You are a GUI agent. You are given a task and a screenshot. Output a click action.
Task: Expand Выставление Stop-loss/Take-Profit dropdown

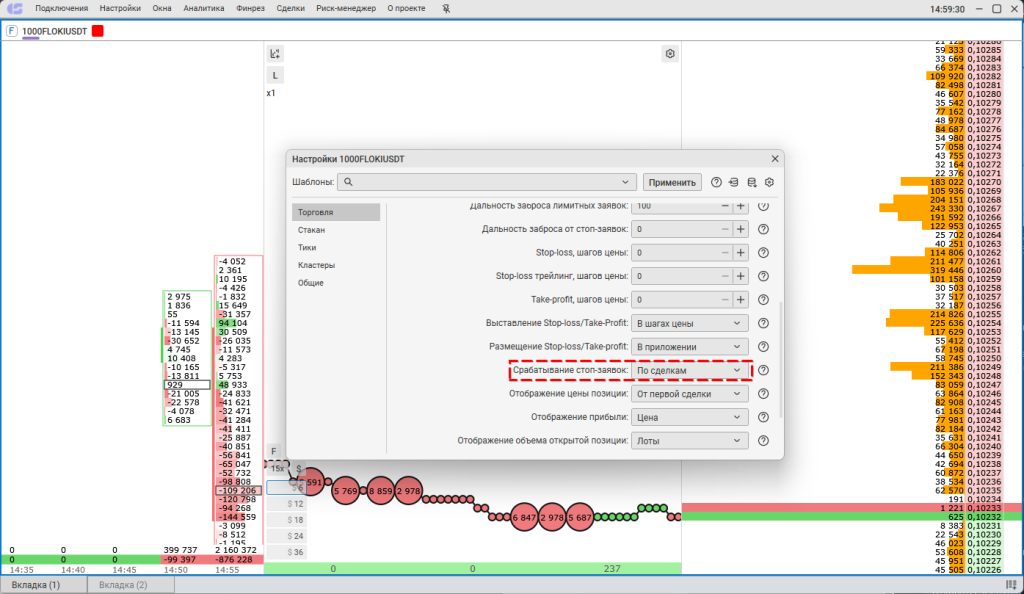coord(690,323)
